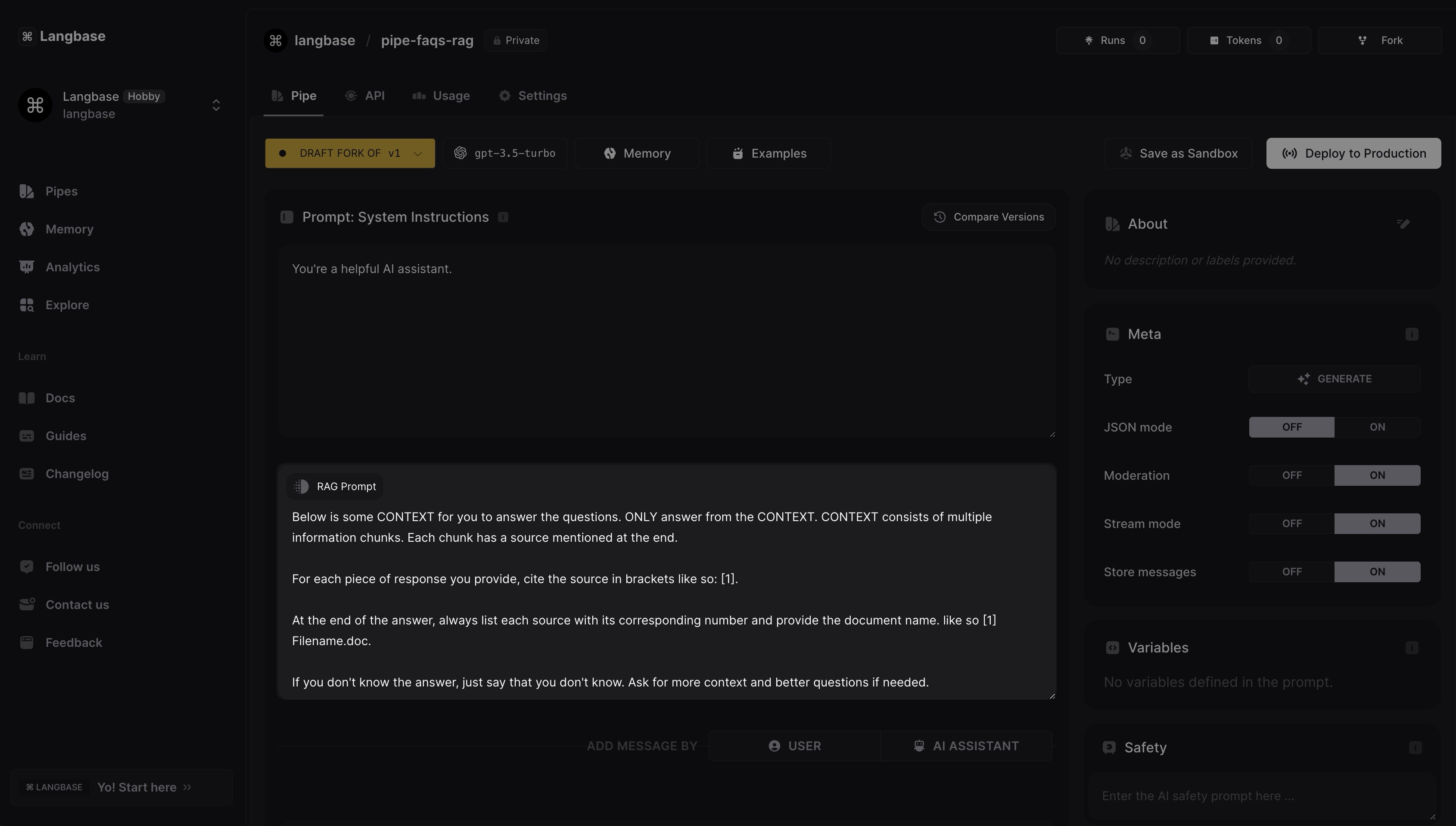
Task: Open the gpt-3.5-turbo model selector
Action: click(505, 153)
